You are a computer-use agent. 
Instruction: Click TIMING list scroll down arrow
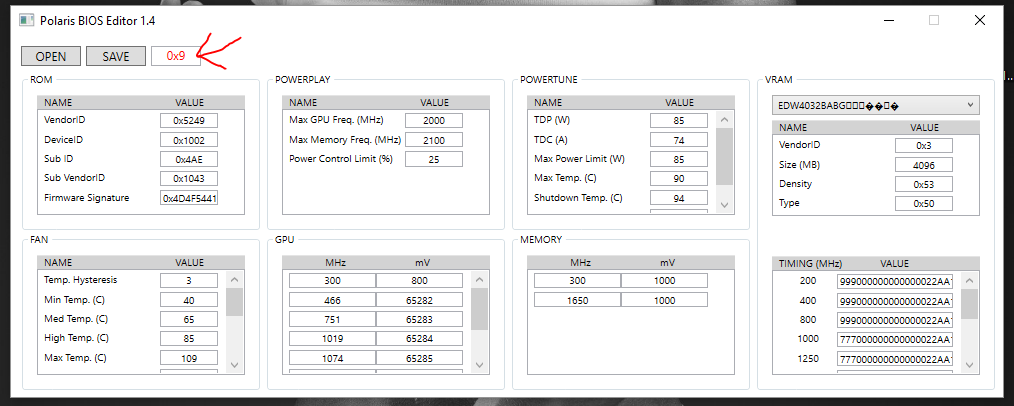coord(969,365)
